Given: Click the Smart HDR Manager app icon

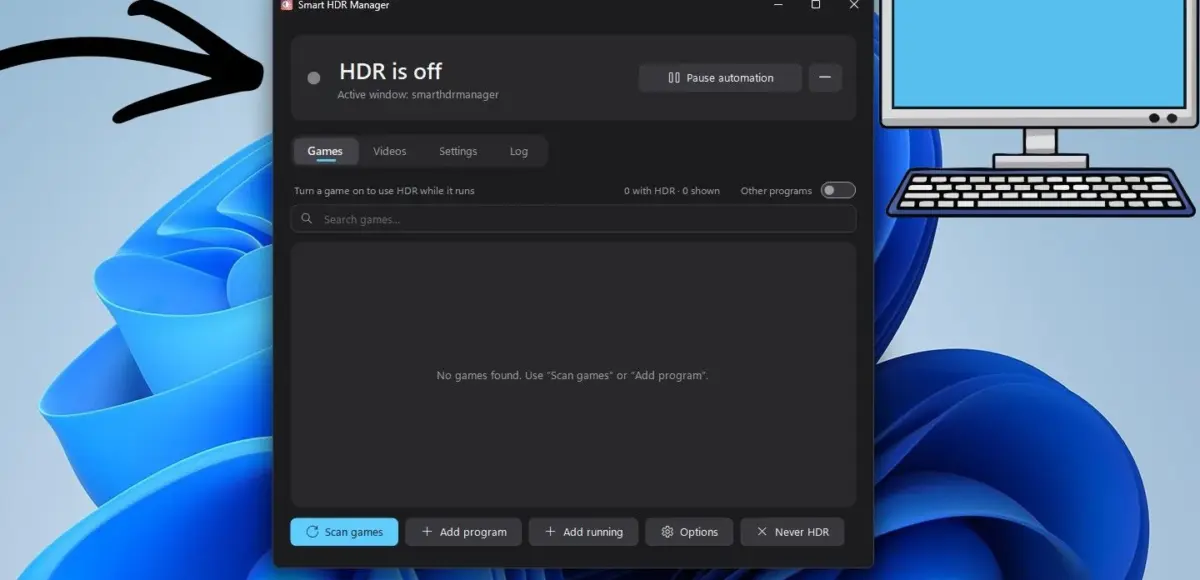Looking at the screenshot, I should point(286,5).
